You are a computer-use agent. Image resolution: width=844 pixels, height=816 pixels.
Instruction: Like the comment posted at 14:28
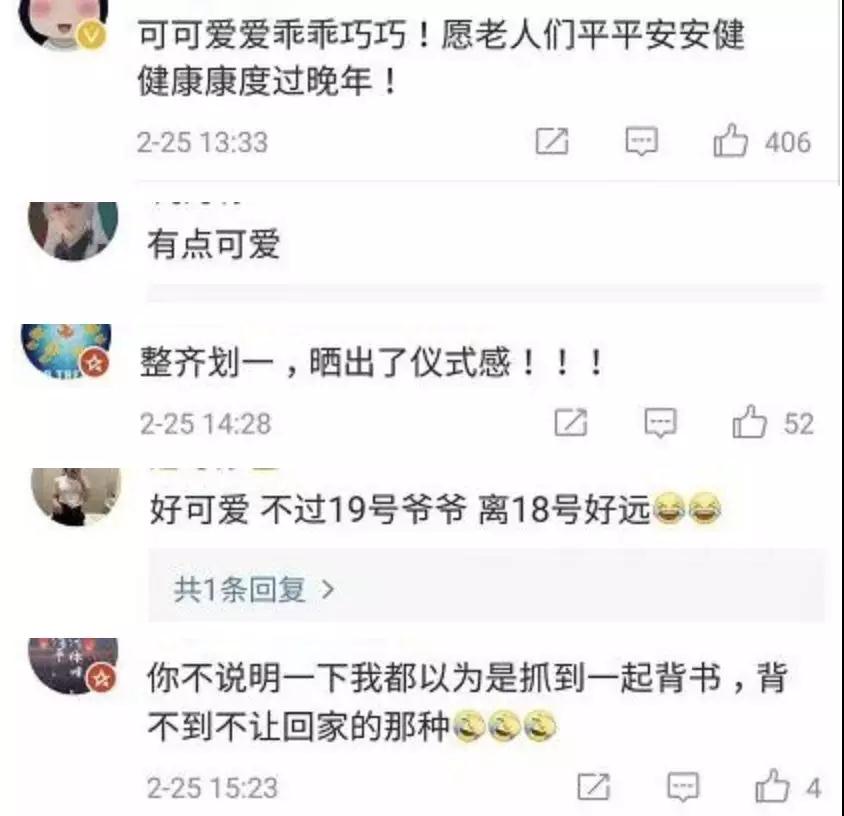[x=749, y=423]
